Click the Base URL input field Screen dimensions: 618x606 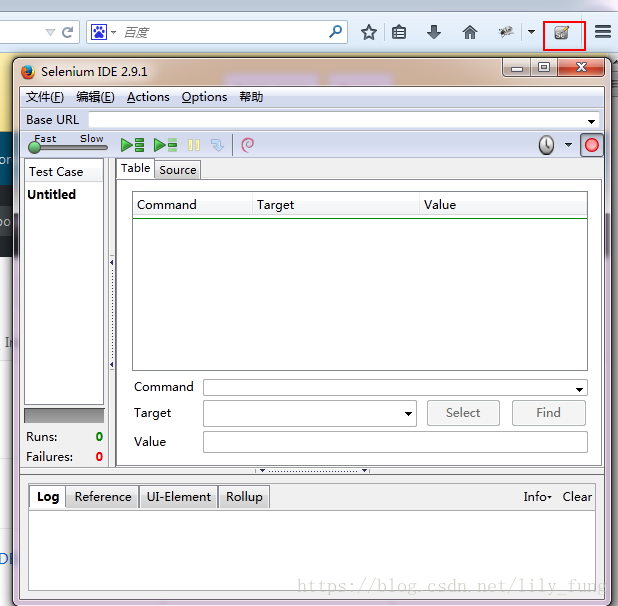point(344,120)
